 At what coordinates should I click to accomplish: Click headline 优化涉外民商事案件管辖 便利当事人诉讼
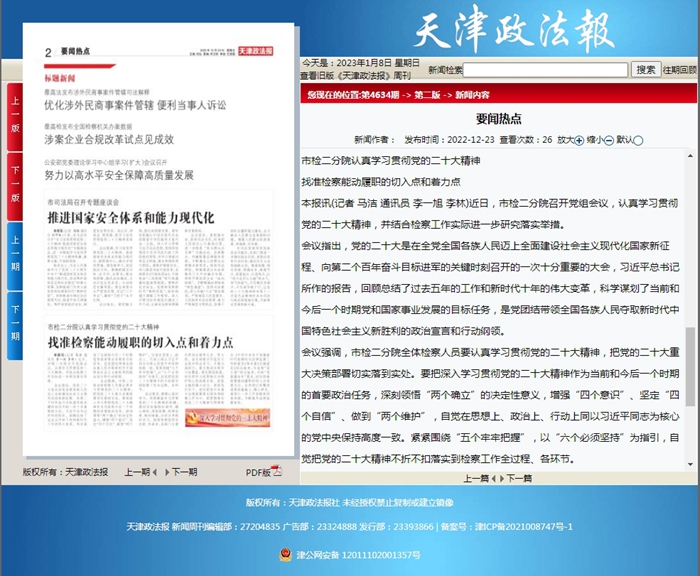[x=135, y=105]
